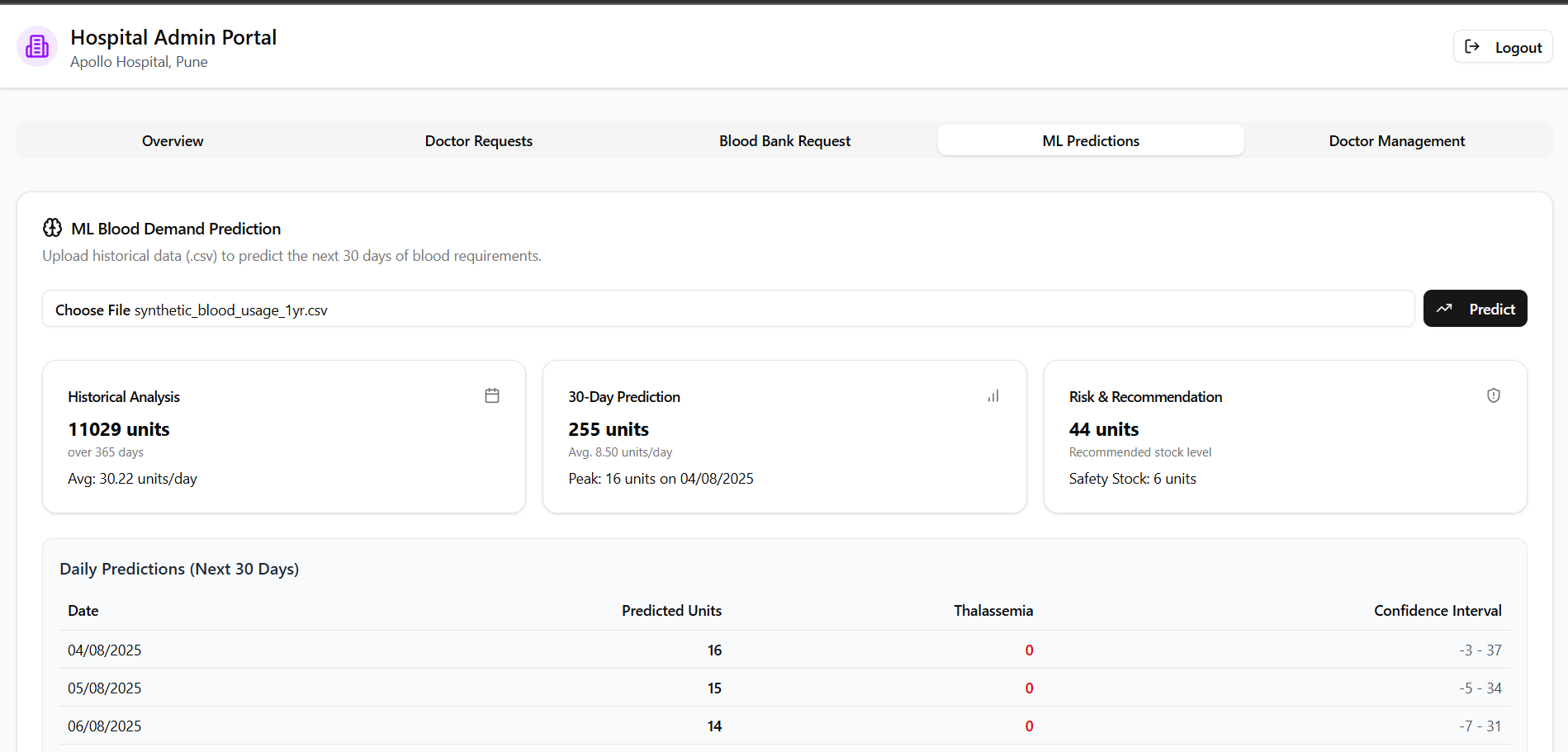The width and height of the screenshot is (1568, 752).
Task: Log out using the Logout button
Action: tap(1503, 47)
